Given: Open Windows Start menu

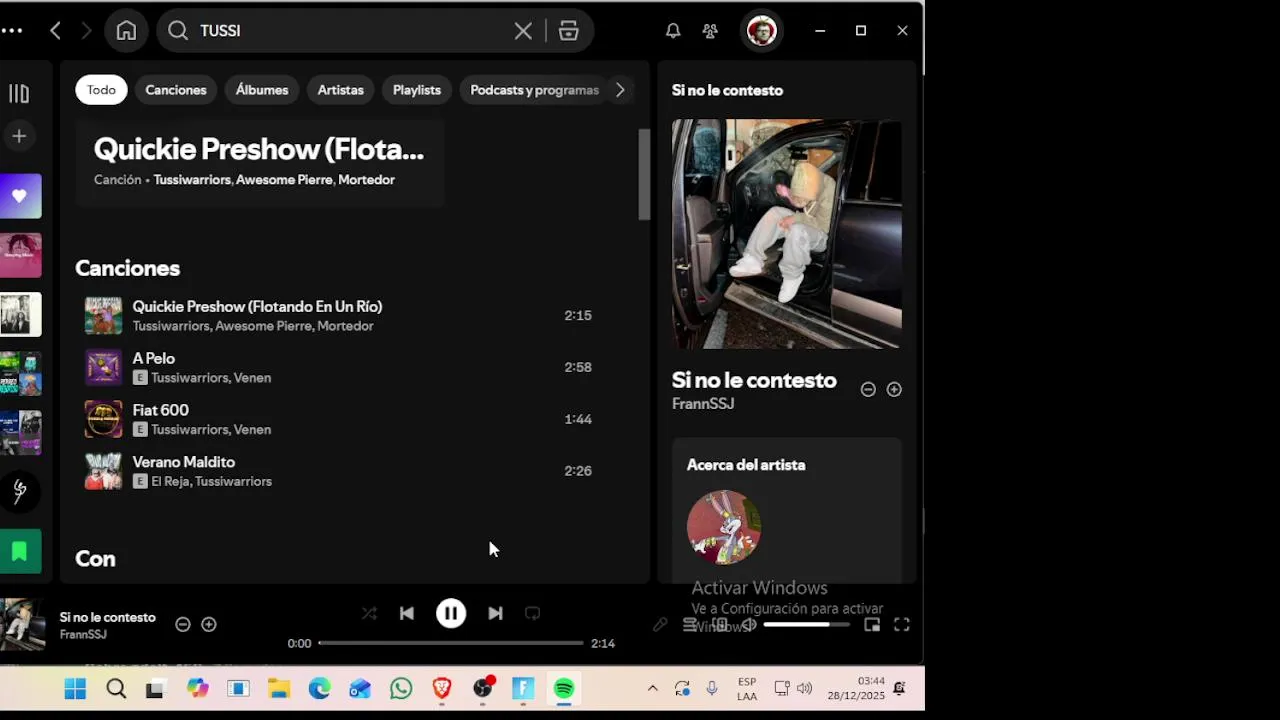Looking at the screenshot, I should tap(75, 689).
